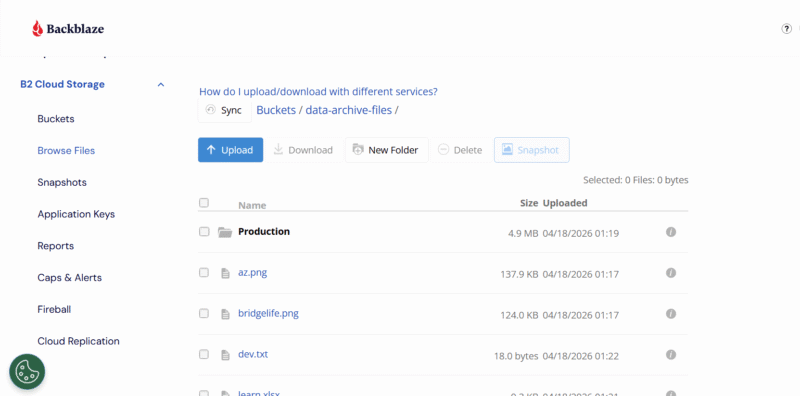Click the Backblaze flame logo

(x=37, y=29)
